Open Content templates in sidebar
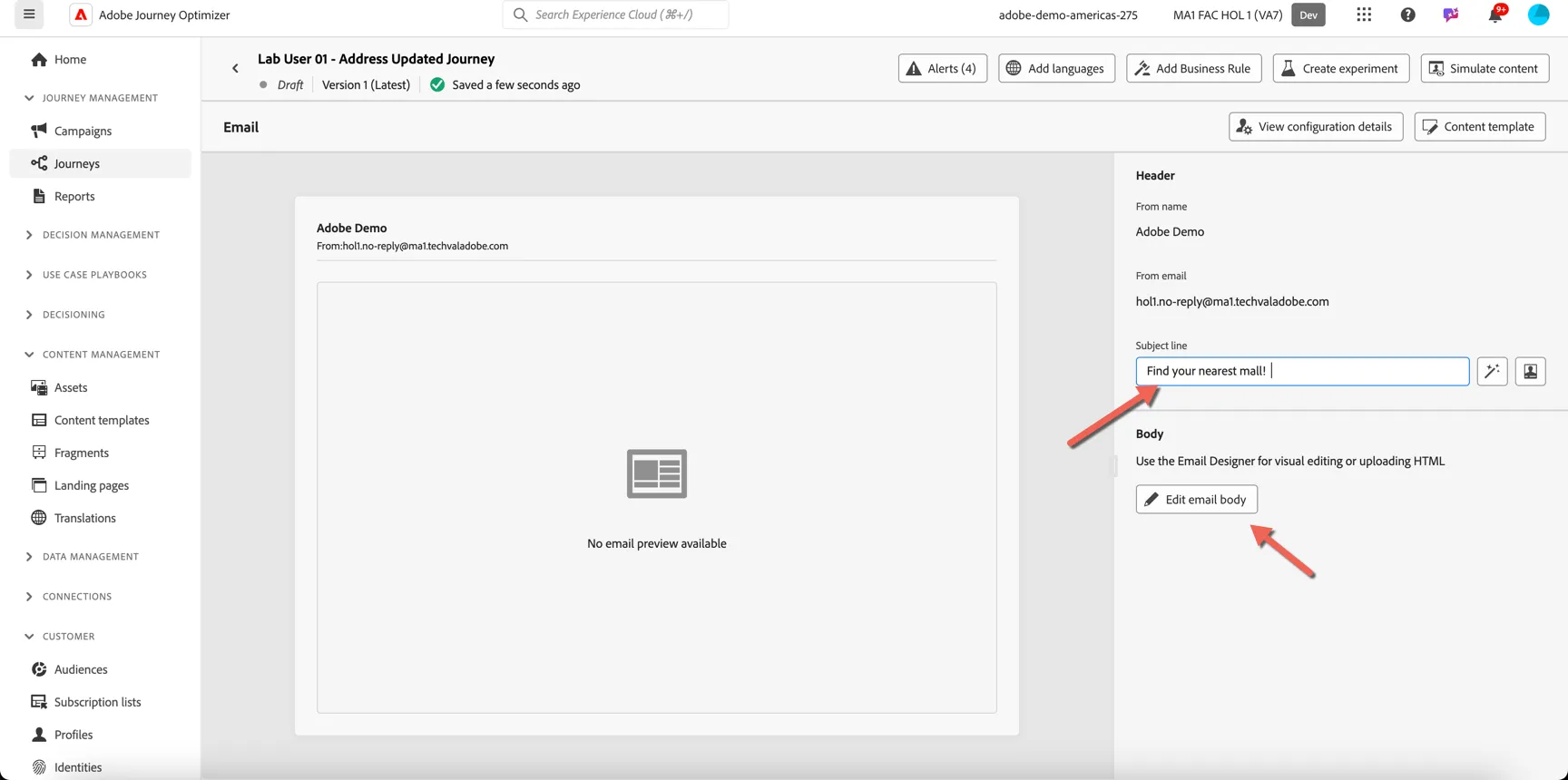Image resolution: width=1568 pixels, height=780 pixels. (100, 420)
